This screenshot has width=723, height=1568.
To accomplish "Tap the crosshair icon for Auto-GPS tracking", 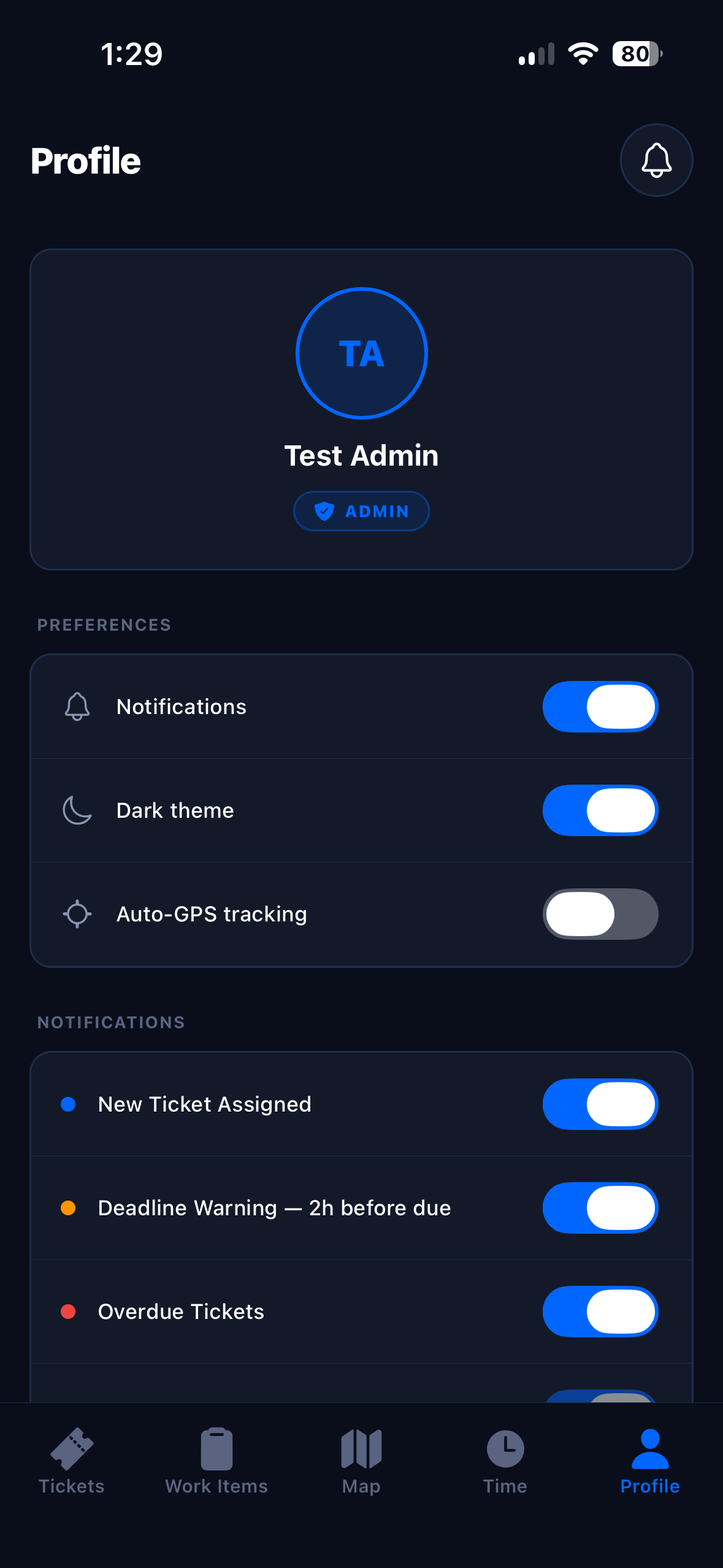I will (x=77, y=914).
